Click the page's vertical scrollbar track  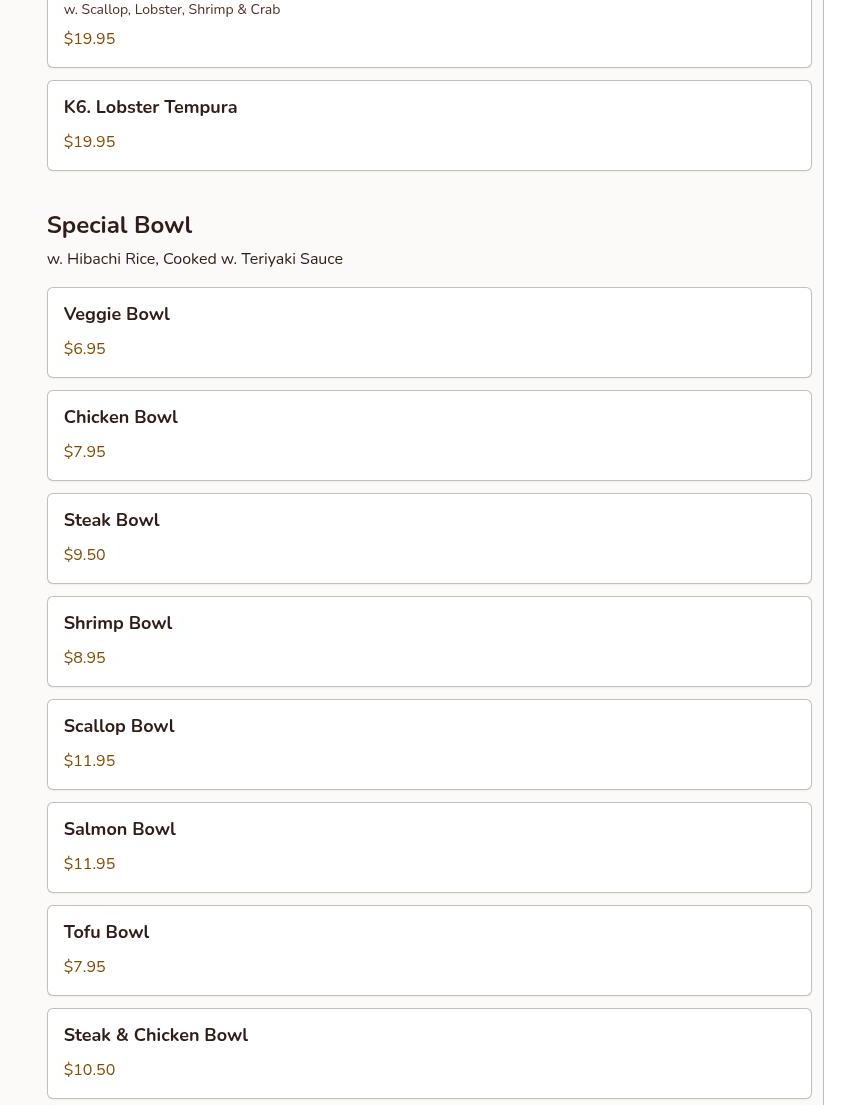833,552
